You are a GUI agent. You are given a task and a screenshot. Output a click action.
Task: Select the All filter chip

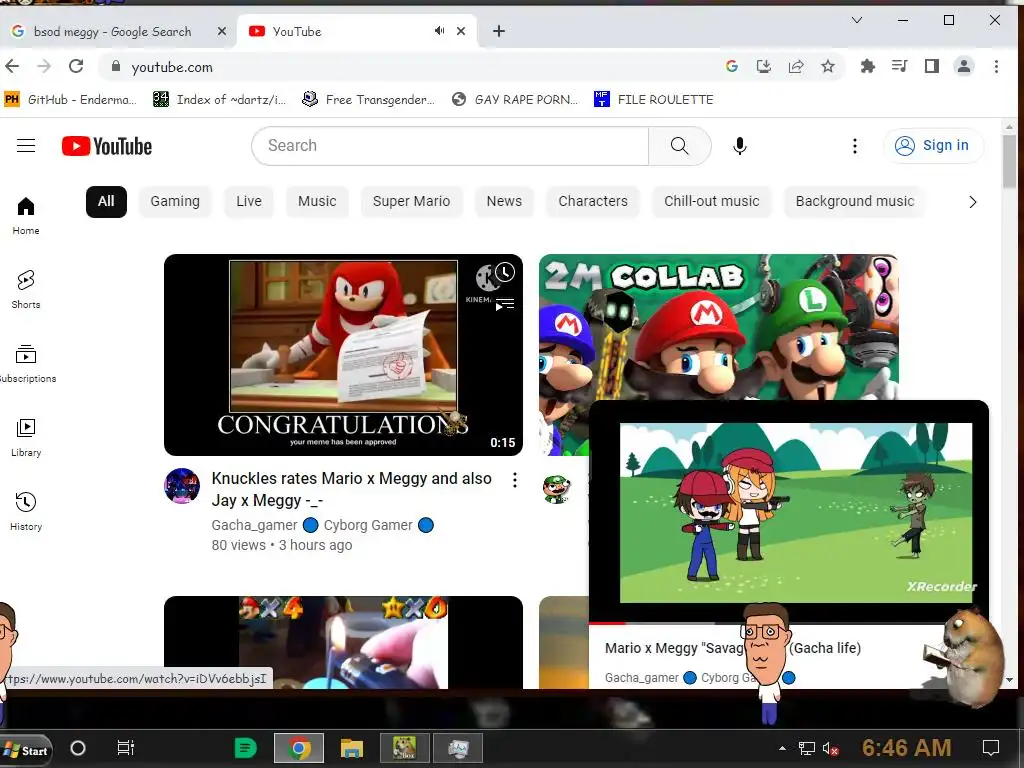point(106,201)
